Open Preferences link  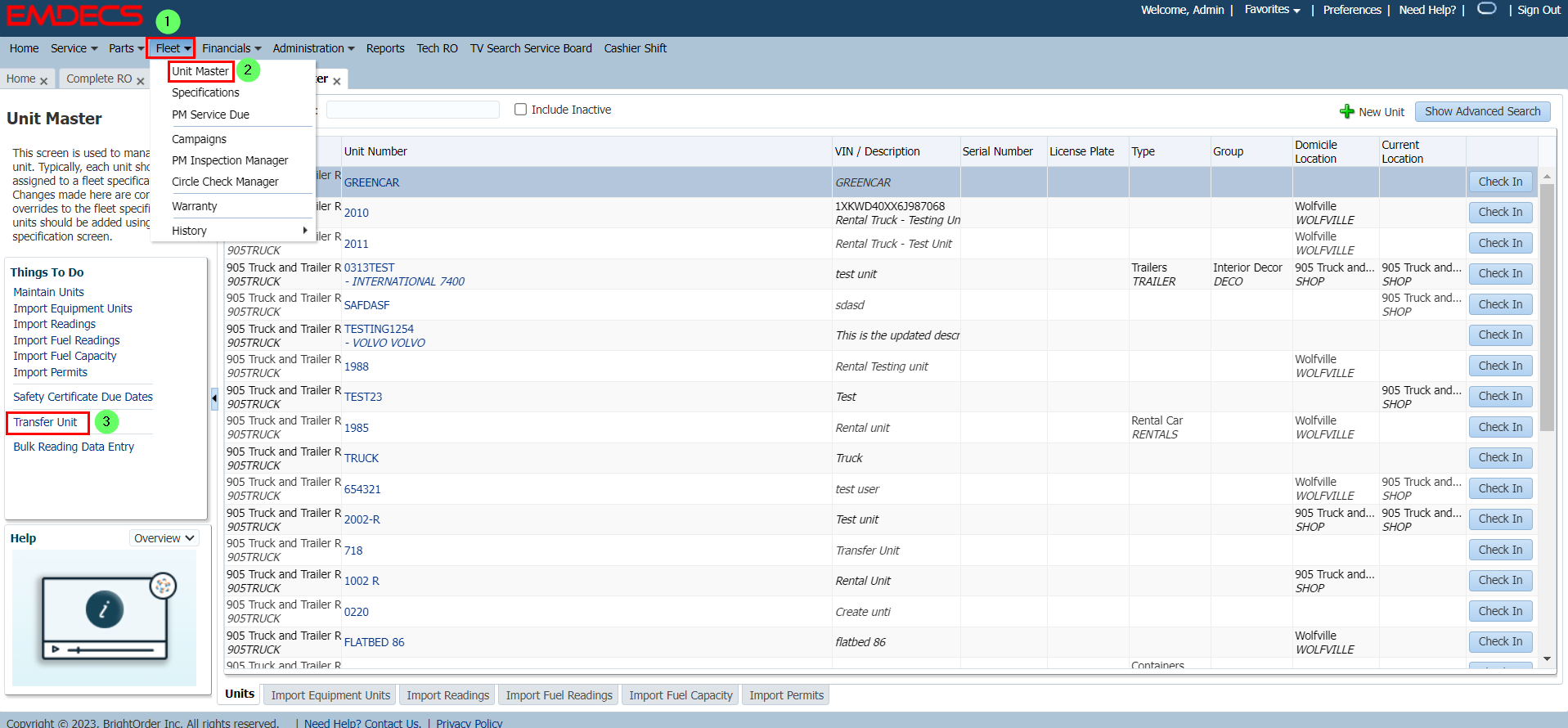(x=1352, y=10)
